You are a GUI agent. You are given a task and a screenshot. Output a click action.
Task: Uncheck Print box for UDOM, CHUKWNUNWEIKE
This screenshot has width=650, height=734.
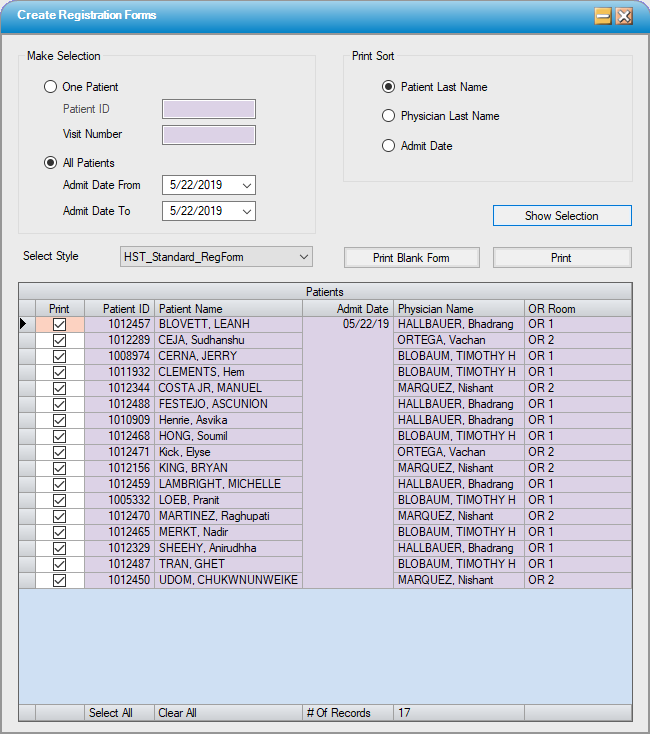click(59, 580)
